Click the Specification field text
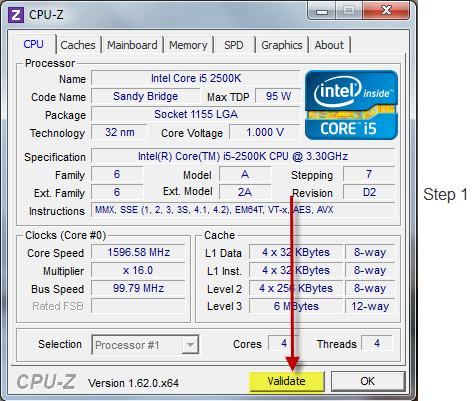The width and height of the screenshot is (473, 401). pyautogui.click(x=243, y=156)
